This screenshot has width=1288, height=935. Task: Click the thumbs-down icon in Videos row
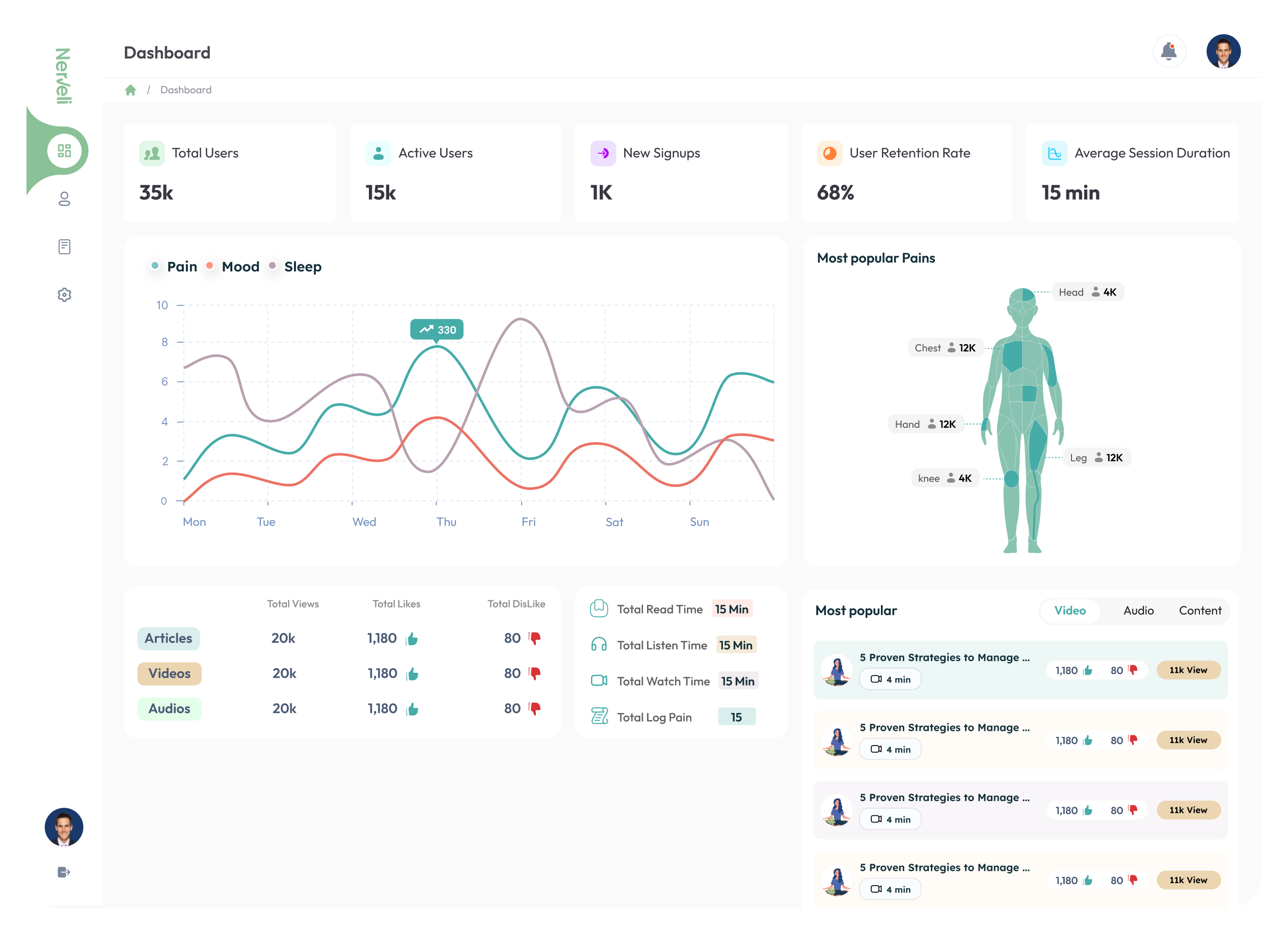535,673
